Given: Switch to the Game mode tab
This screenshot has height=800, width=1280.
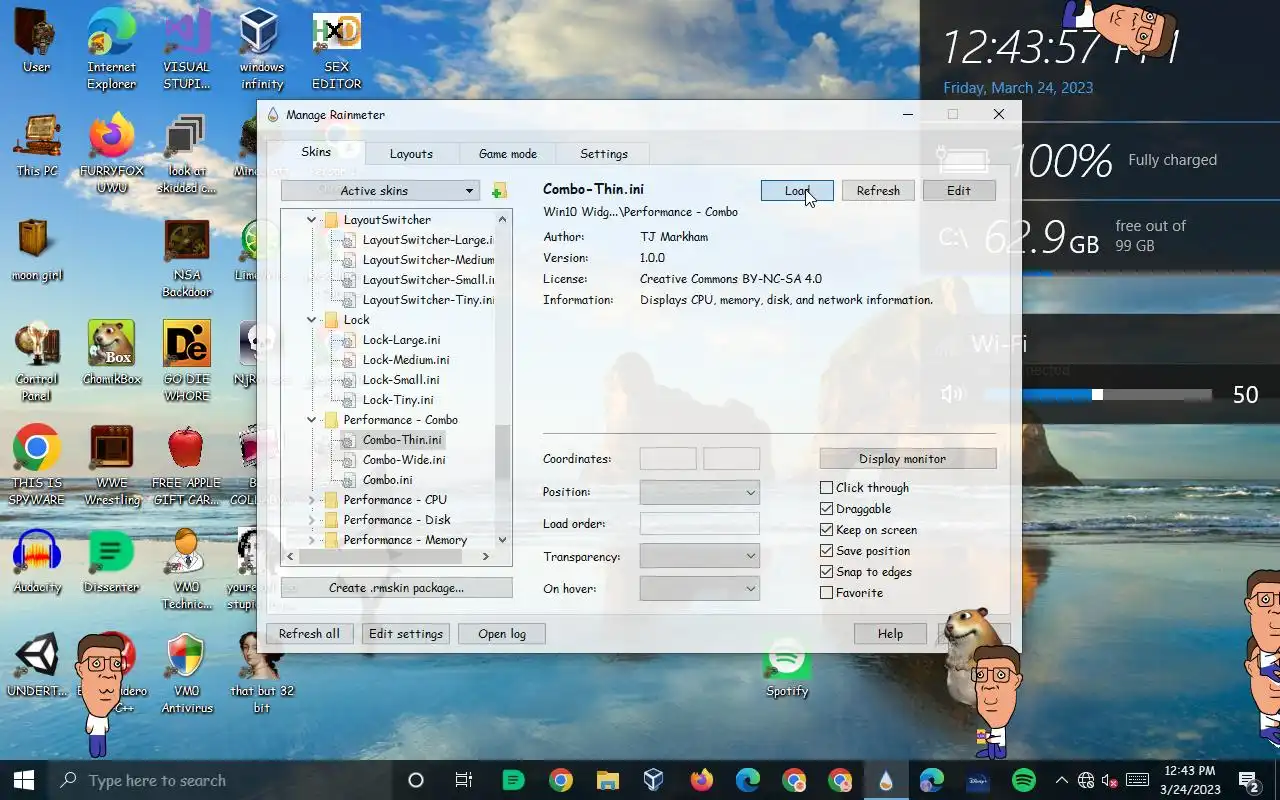Looking at the screenshot, I should (x=508, y=154).
